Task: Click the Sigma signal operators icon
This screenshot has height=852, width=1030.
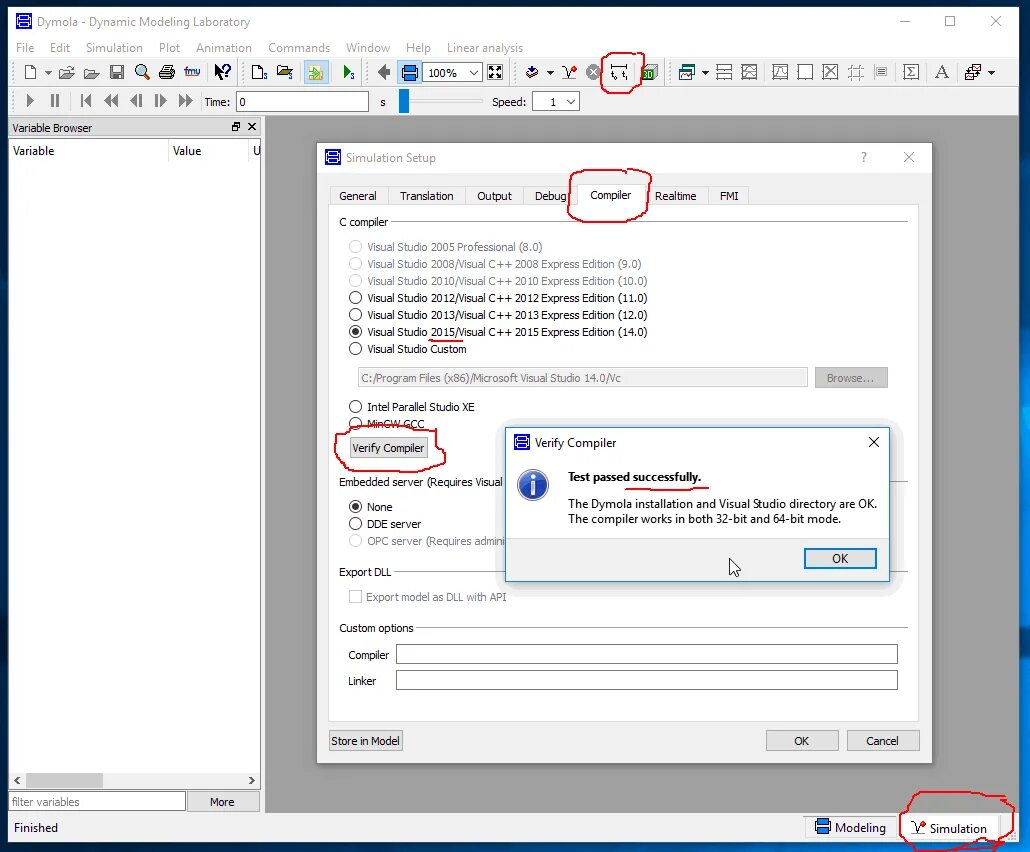Action: (910, 72)
